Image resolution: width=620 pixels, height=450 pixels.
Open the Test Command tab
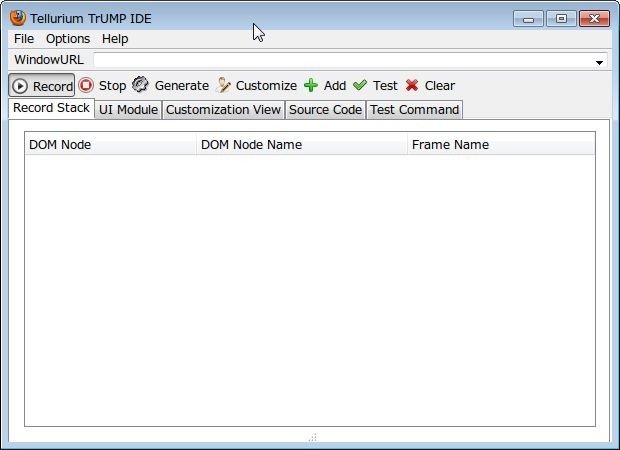pyautogui.click(x=414, y=110)
